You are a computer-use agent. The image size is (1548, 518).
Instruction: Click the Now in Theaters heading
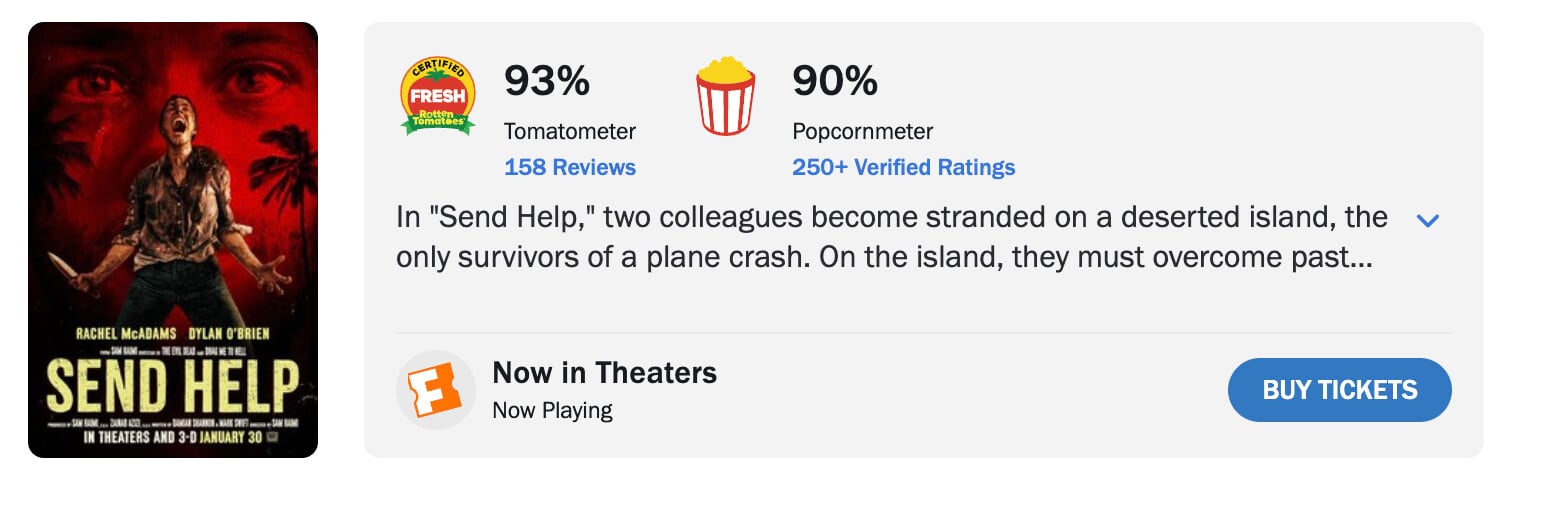604,373
